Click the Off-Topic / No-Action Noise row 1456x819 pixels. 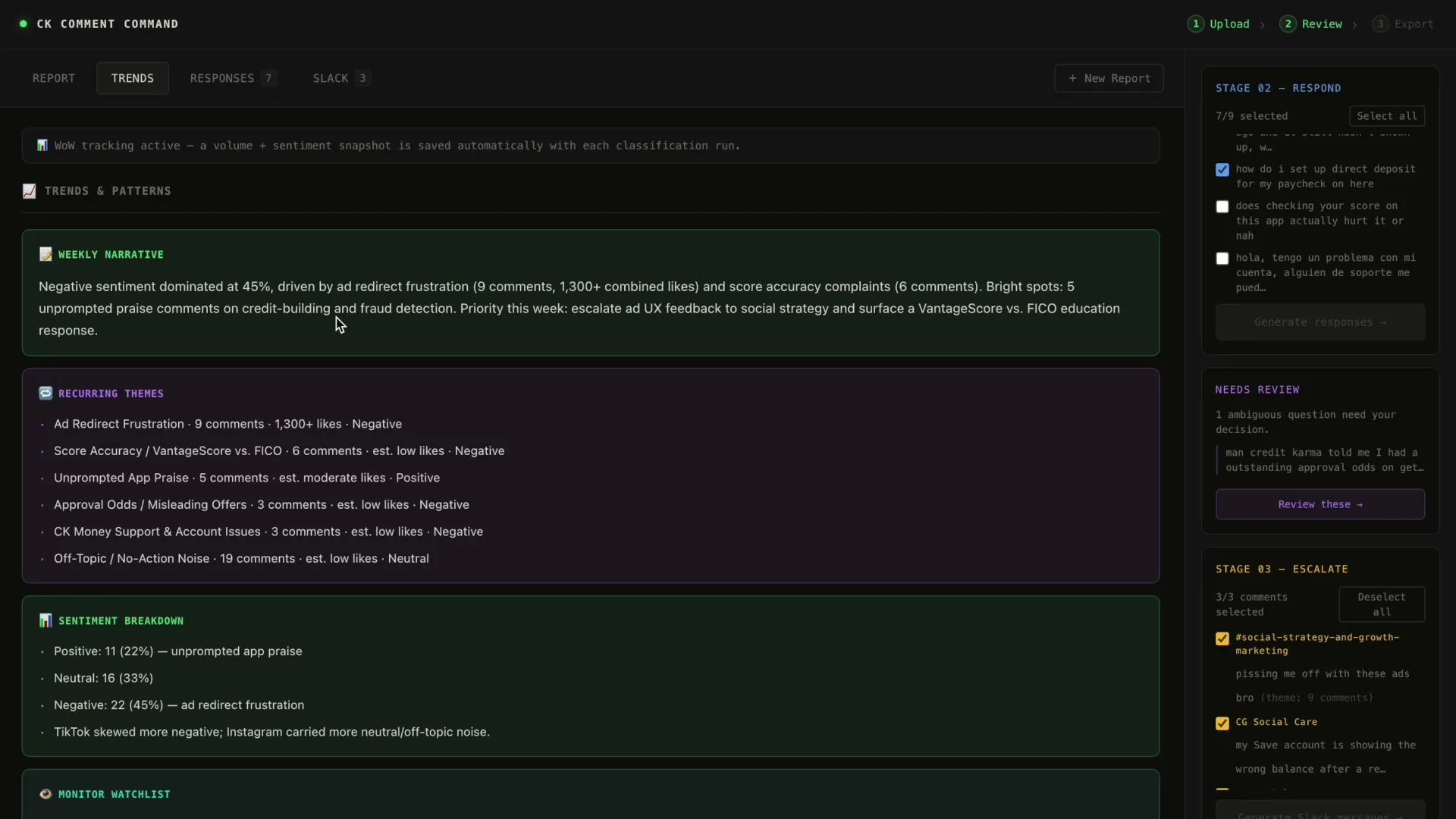[241, 558]
